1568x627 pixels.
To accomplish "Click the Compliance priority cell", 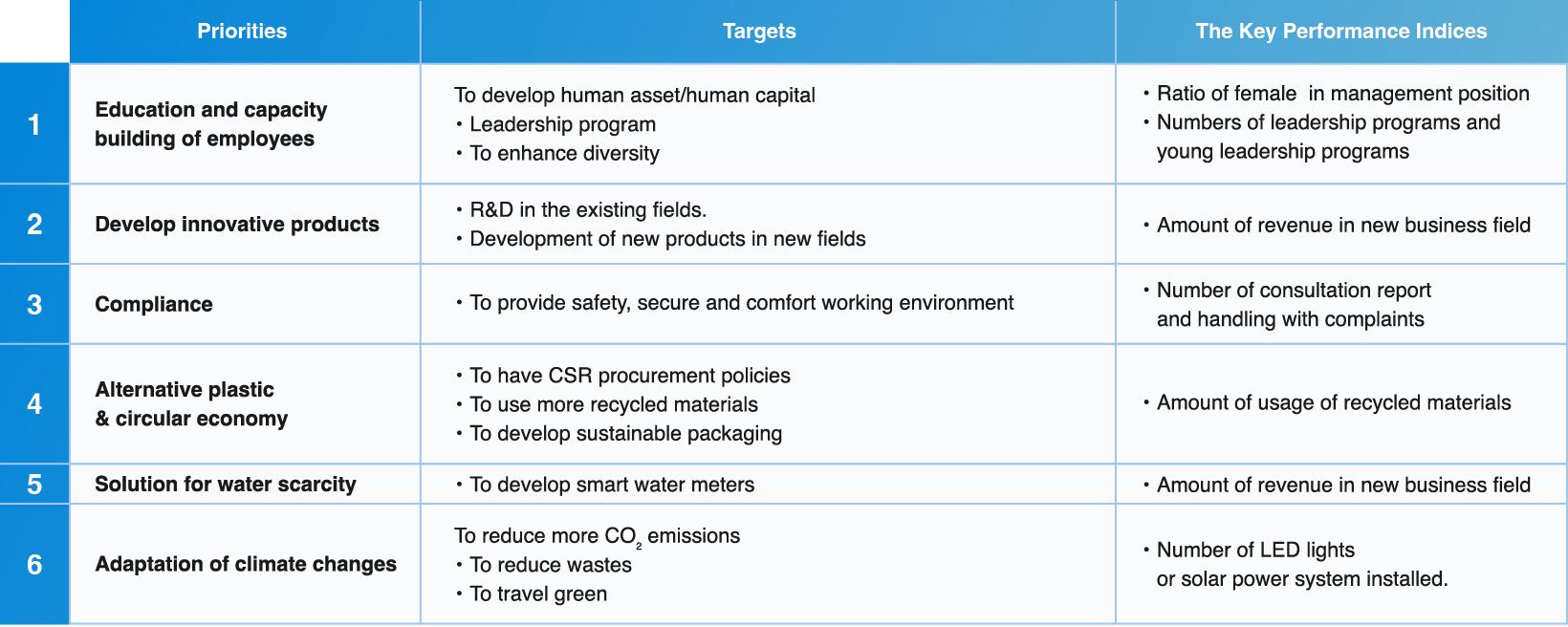I will click(154, 305).
